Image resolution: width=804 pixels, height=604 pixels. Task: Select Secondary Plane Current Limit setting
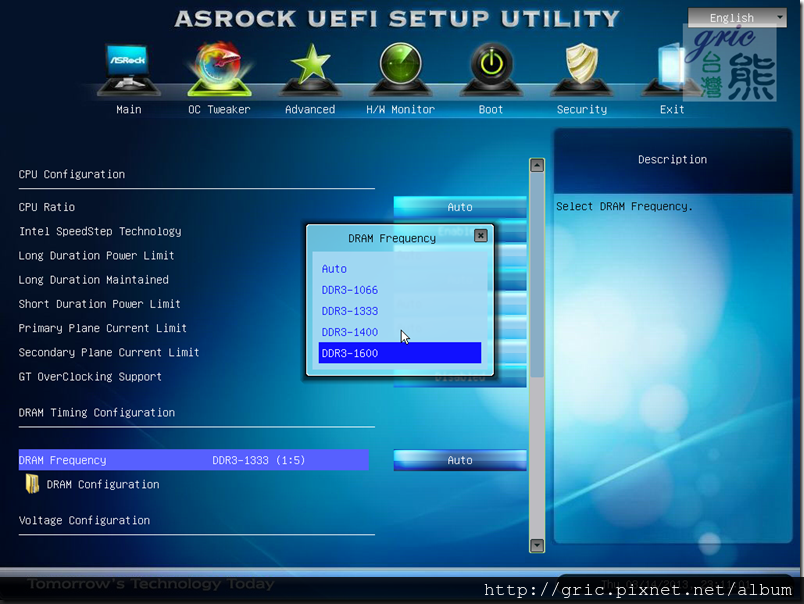(109, 352)
